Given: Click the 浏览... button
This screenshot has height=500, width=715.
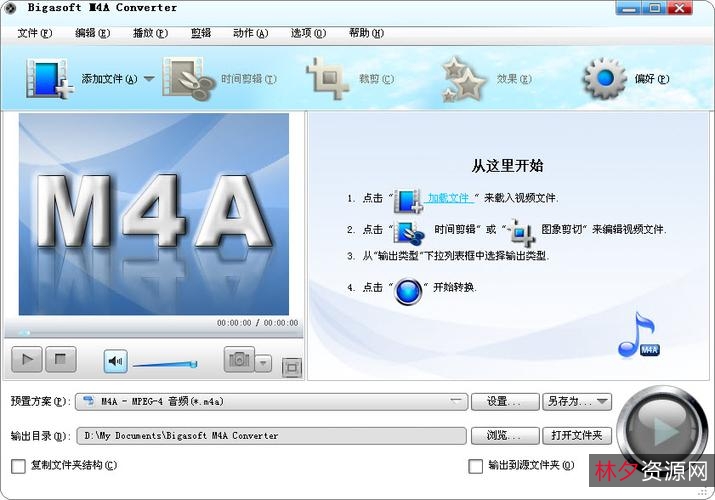Looking at the screenshot, I should (505, 435).
